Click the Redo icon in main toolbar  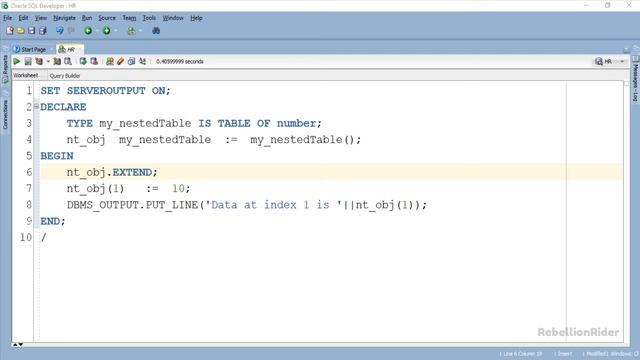71,31
